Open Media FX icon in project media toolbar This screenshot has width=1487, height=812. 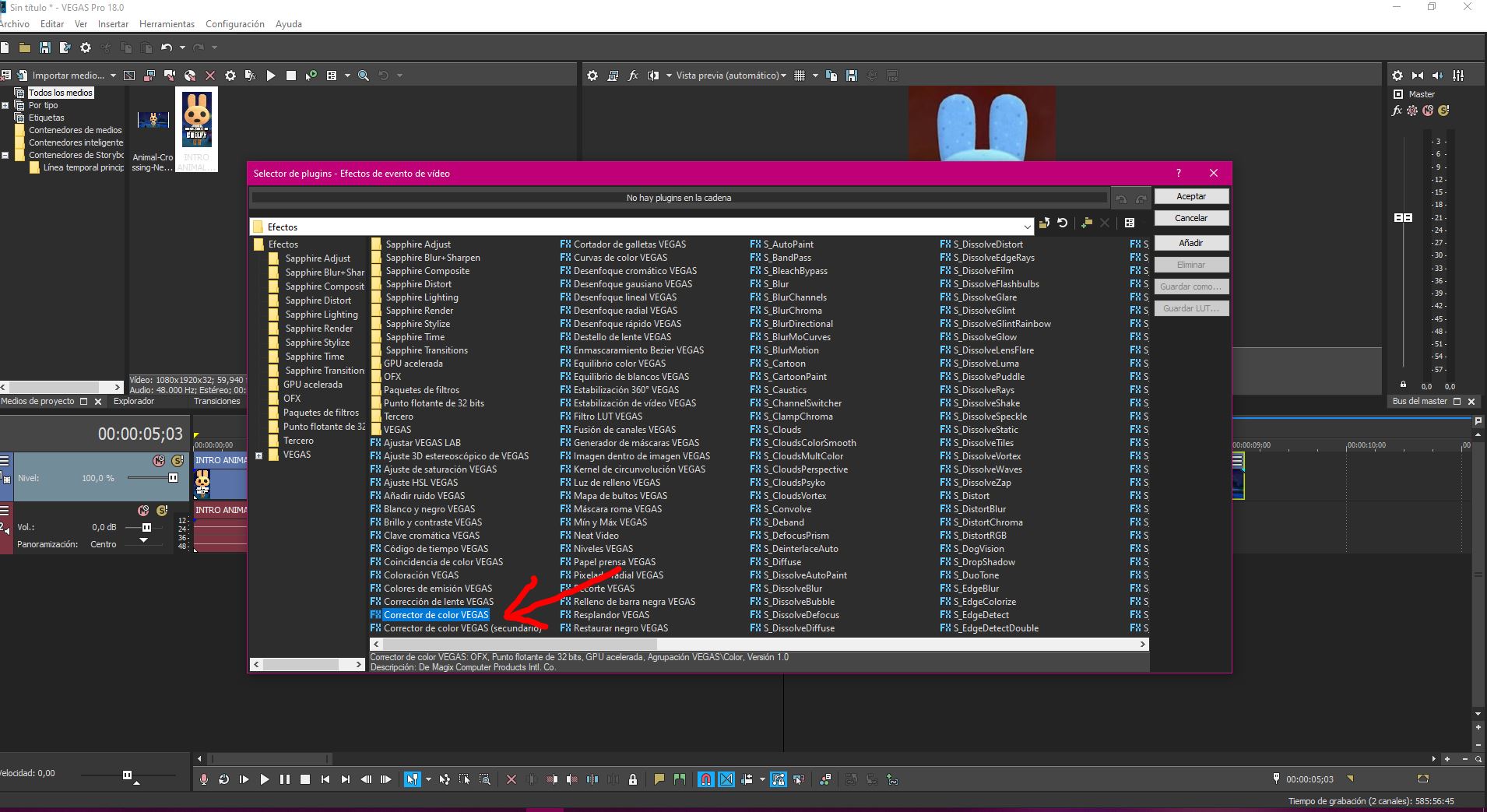tap(251, 76)
